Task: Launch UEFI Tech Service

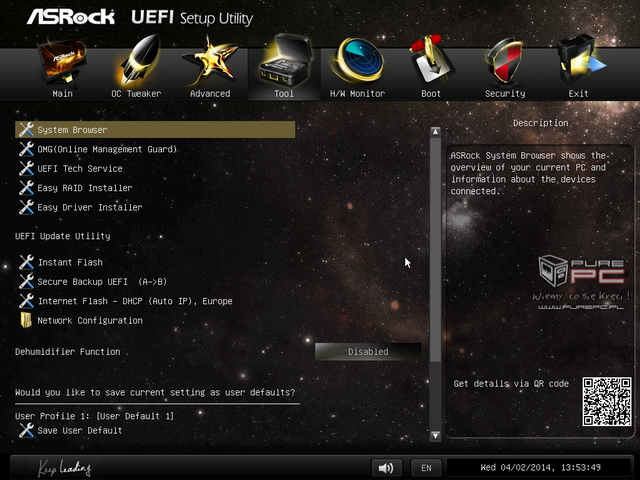Action: coord(80,169)
